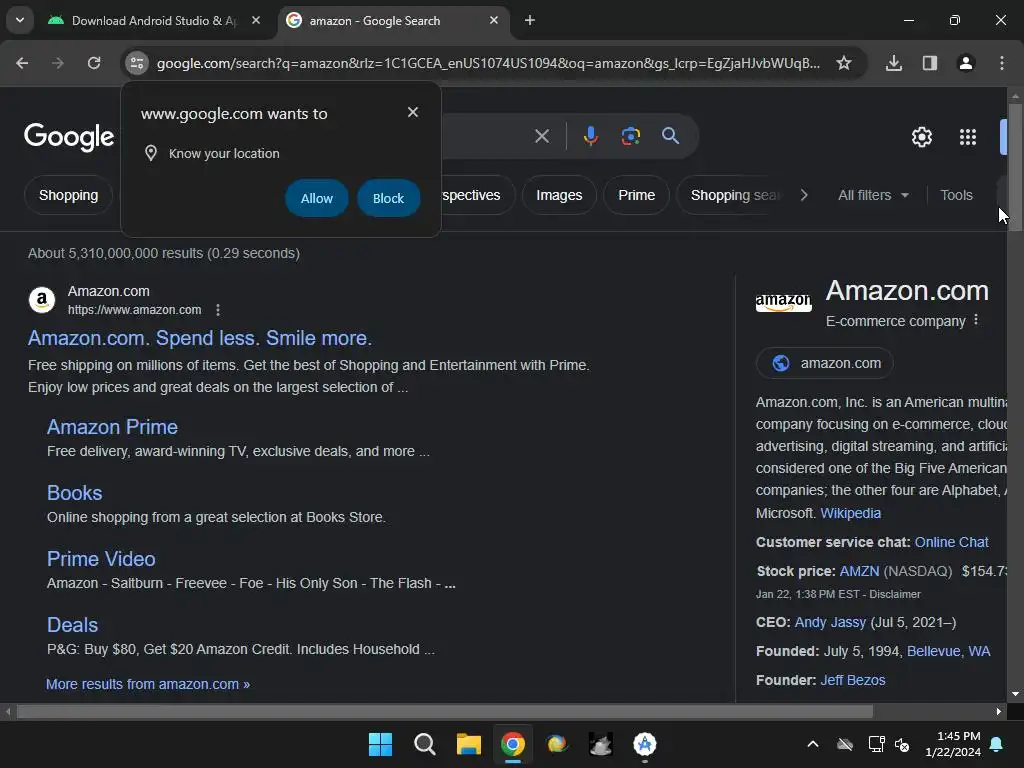
Task: Click the Amazon favicon in first result
Action: click(42, 300)
